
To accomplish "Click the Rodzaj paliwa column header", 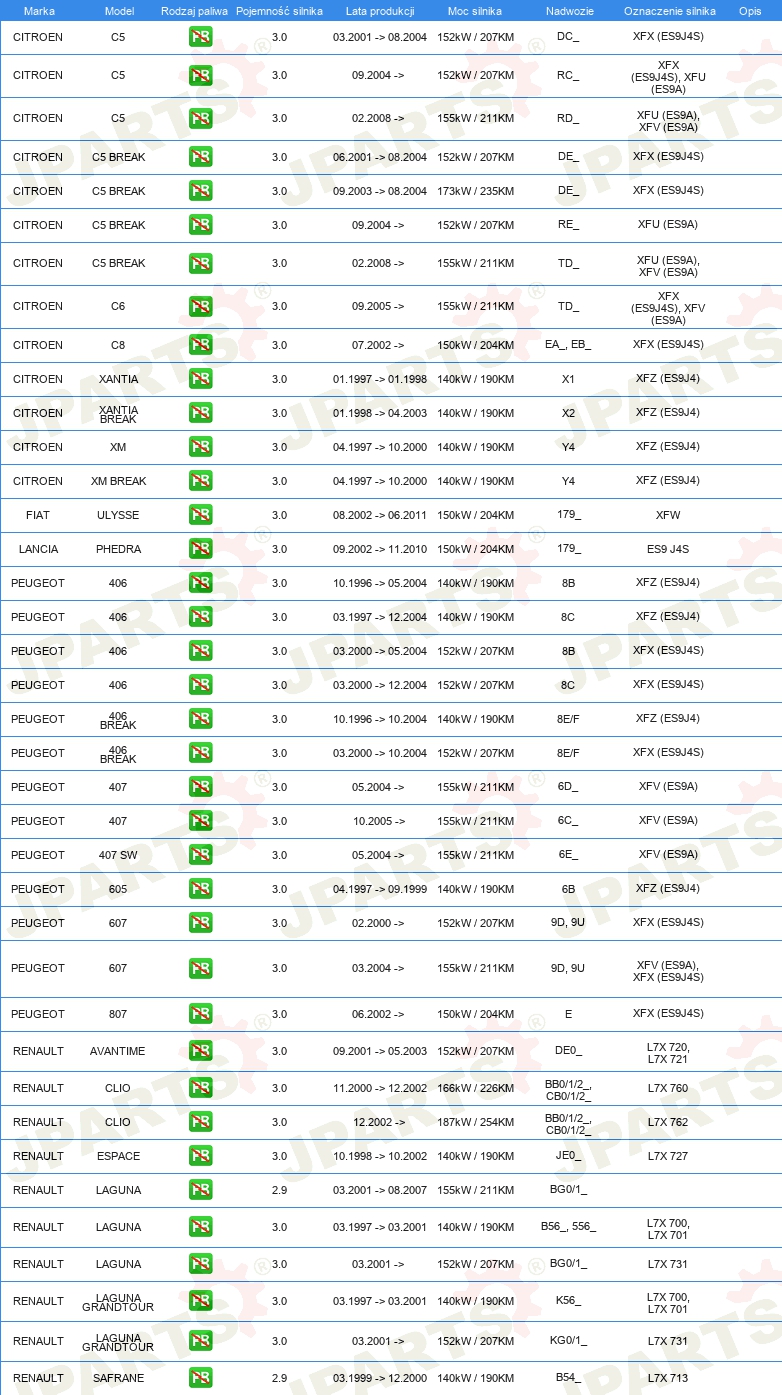I will pos(194,11).
